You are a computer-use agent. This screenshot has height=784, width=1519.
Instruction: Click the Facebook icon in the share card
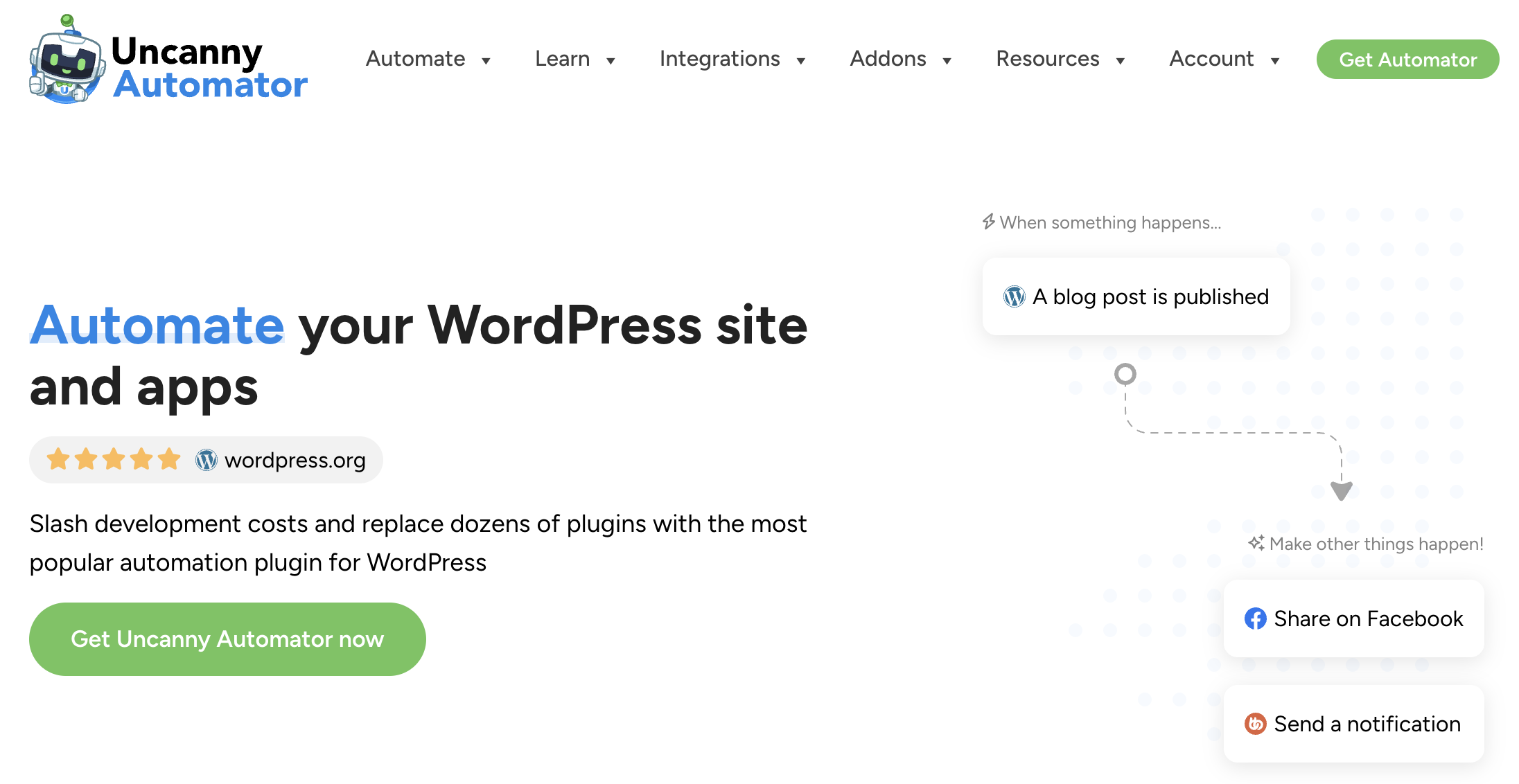(1255, 618)
